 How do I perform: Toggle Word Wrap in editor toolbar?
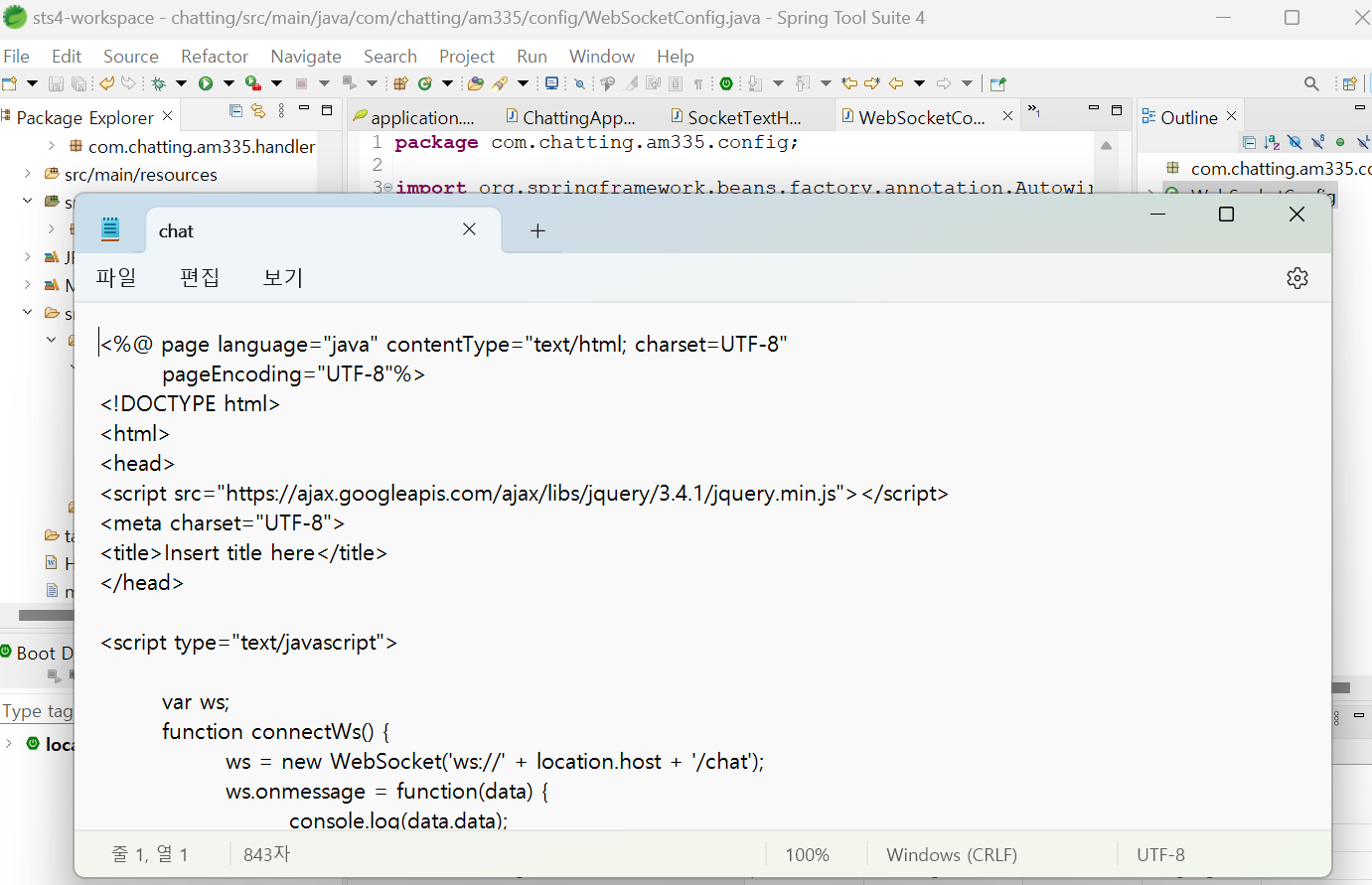click(x=652, y=83)
